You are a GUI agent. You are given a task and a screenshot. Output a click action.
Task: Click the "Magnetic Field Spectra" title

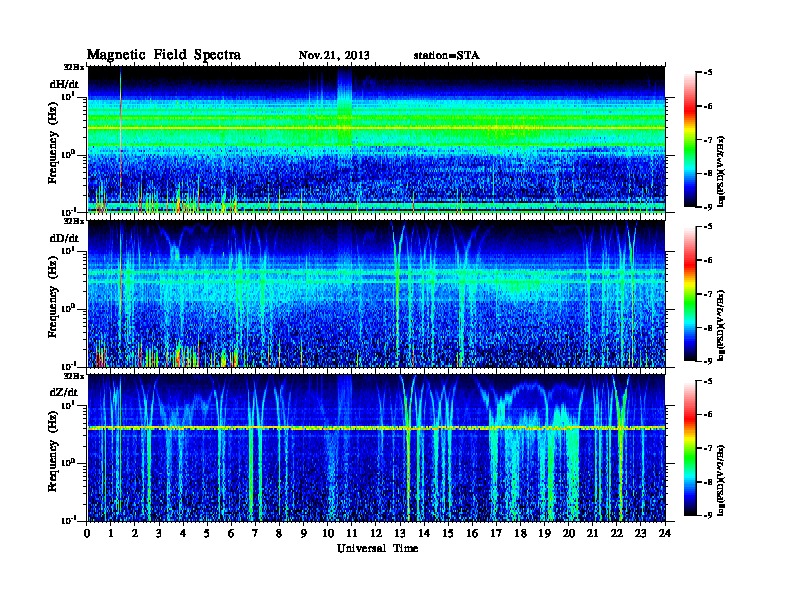point(164,55)
